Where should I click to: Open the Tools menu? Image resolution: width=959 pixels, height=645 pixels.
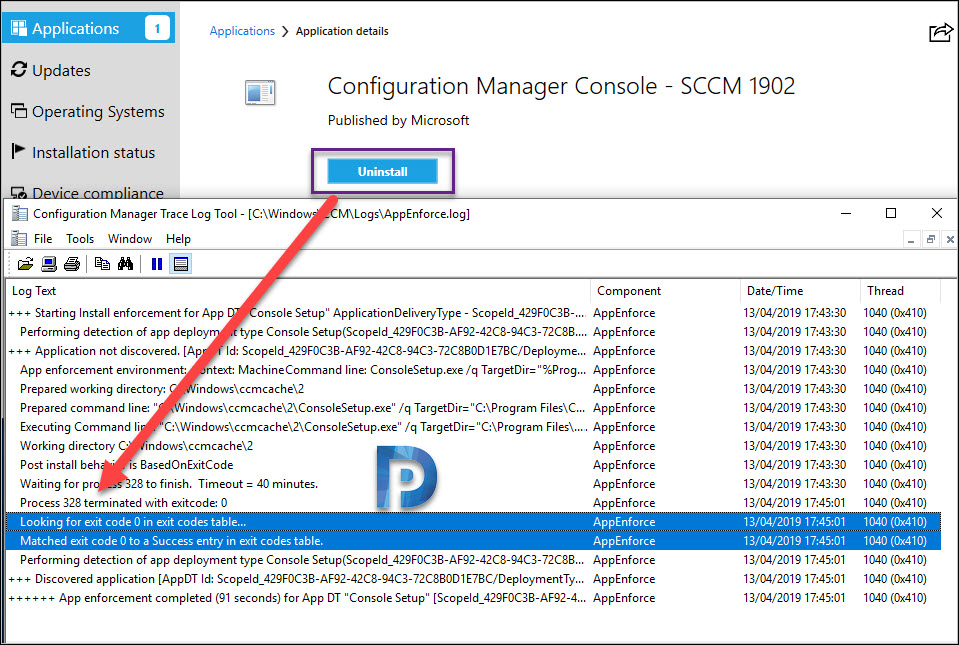point(80,238)
